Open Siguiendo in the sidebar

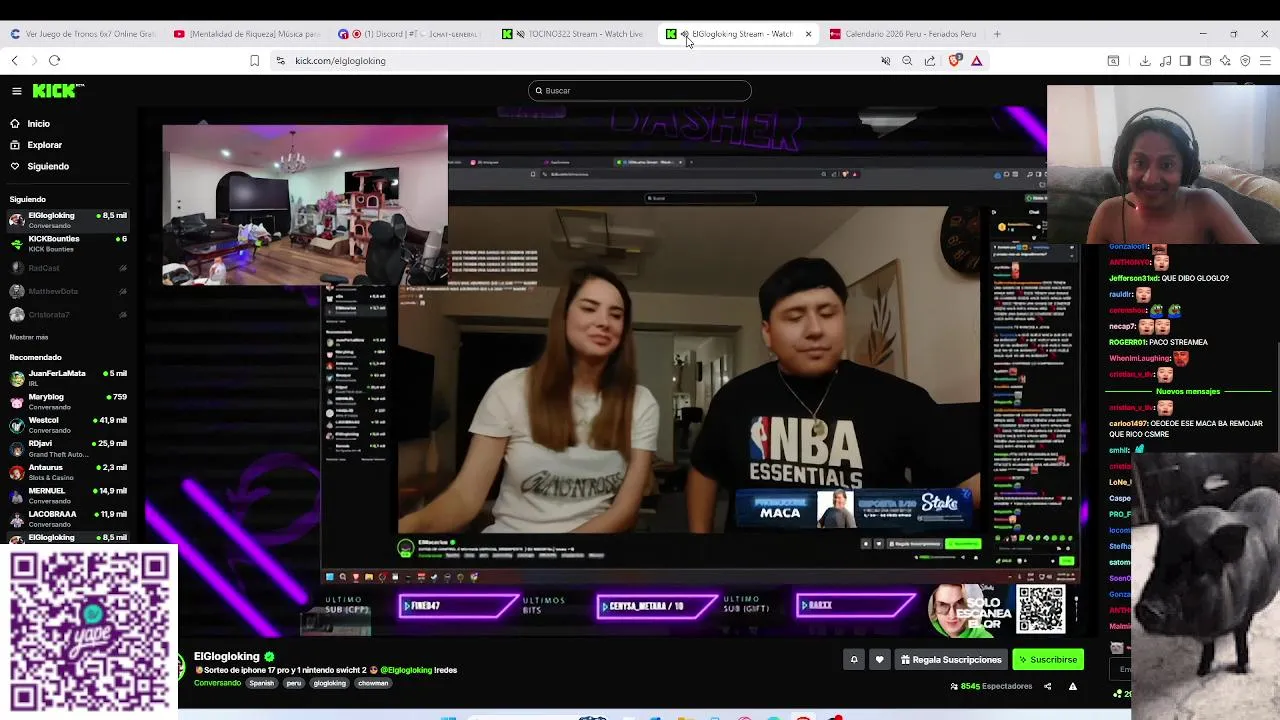click(x=48, y=167)
